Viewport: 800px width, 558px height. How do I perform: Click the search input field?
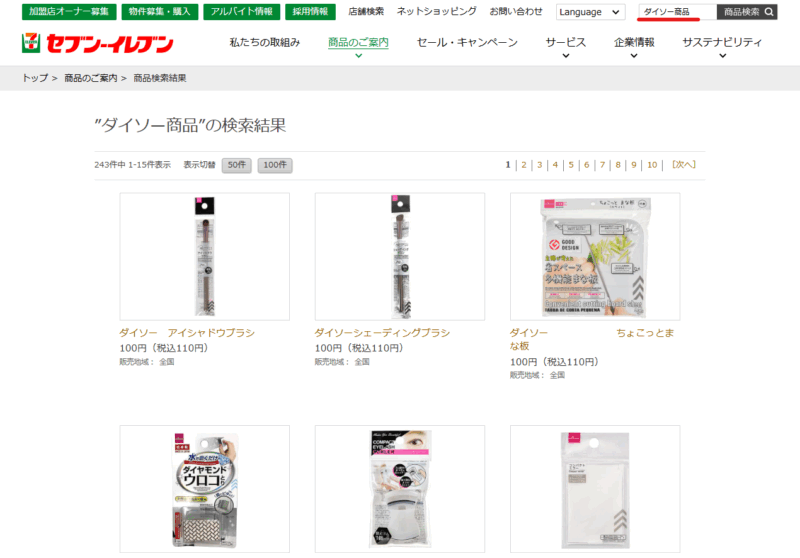point(677,12)
